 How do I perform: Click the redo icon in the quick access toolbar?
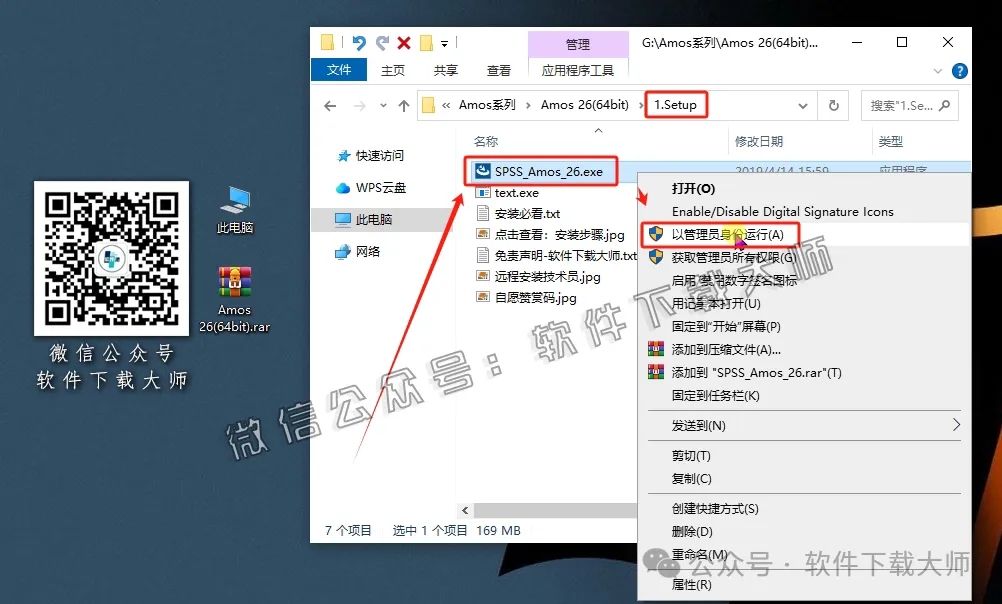[x=384, y=42]
